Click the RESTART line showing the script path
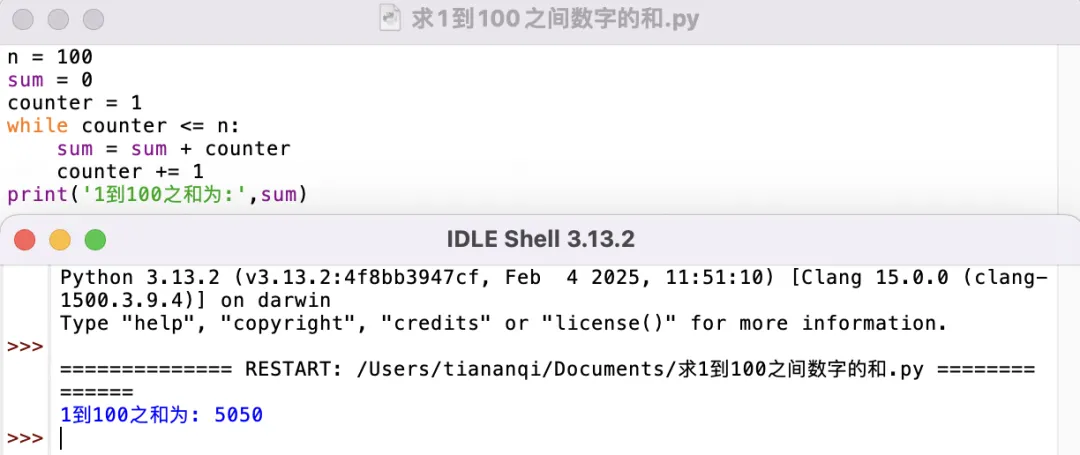 pos(548,369)
